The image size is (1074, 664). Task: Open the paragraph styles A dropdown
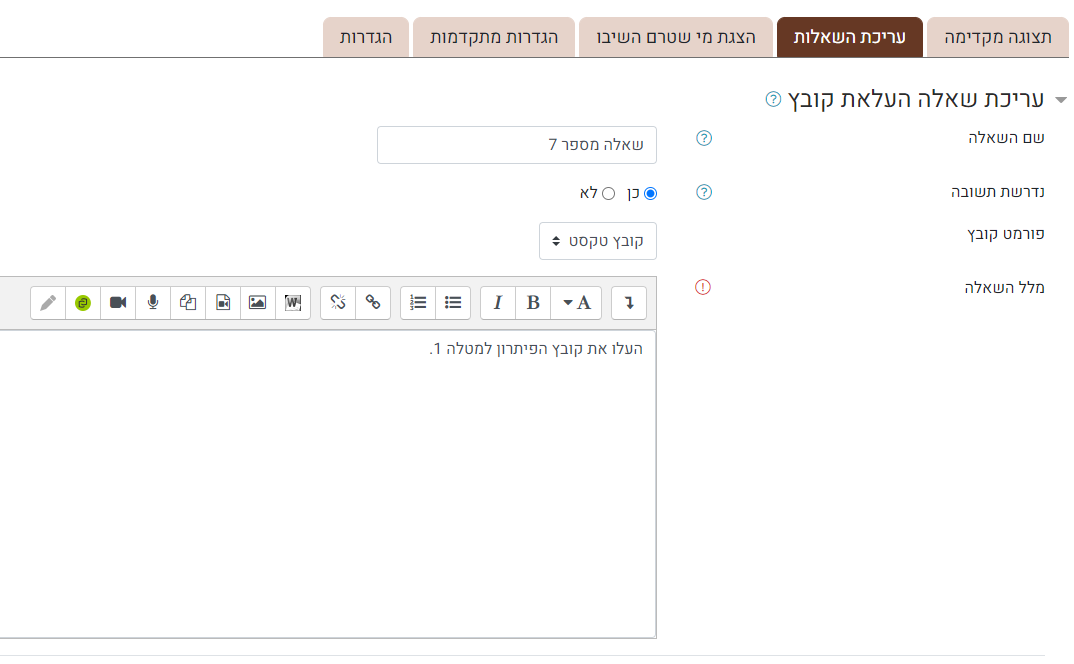tap(576, 302)
